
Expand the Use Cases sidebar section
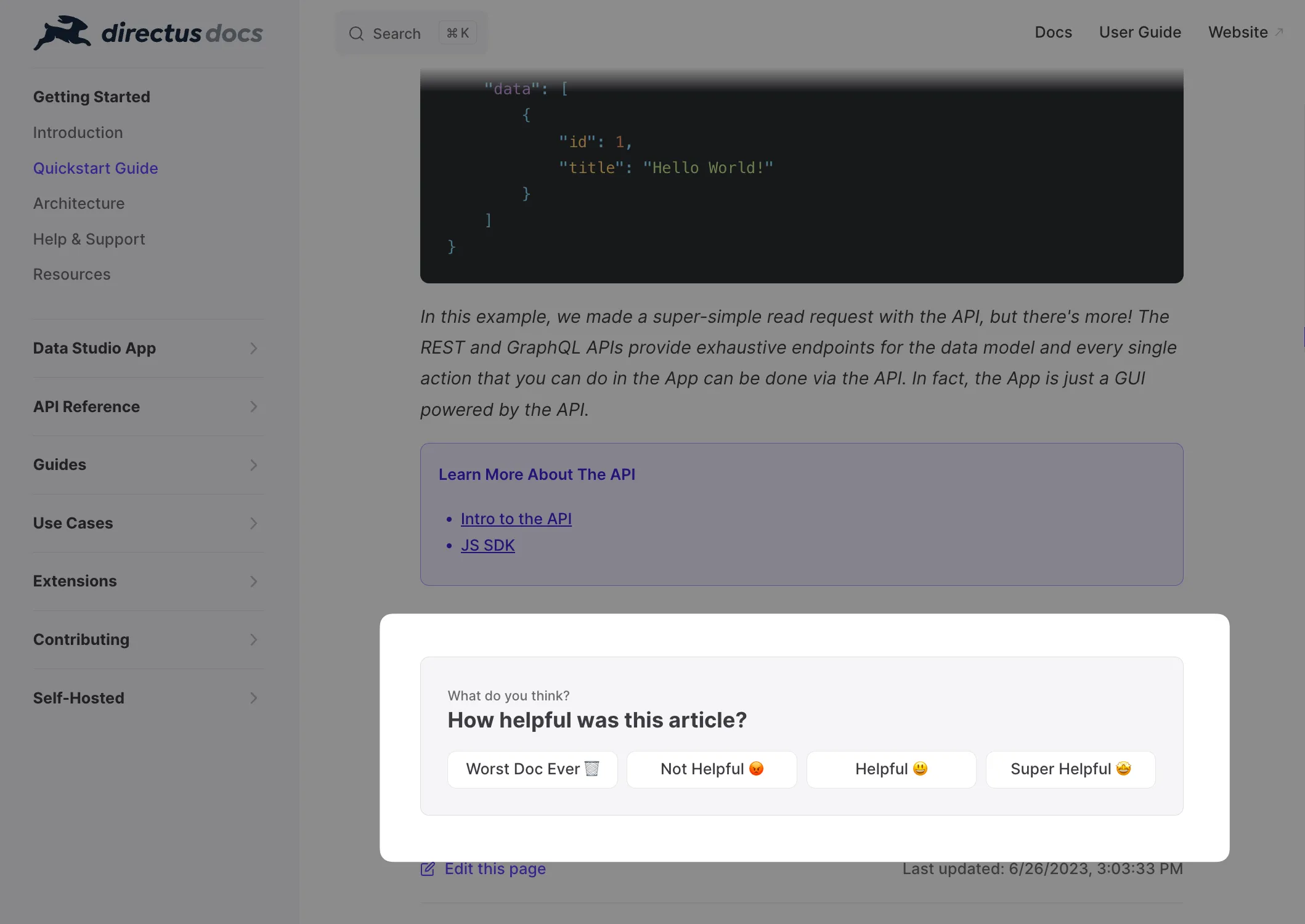[x=255, y=523]
